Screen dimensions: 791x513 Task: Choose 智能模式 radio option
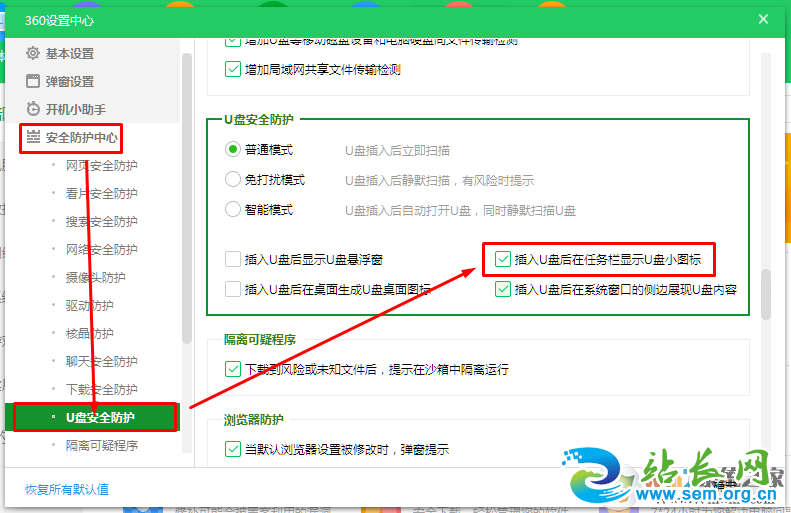233,210
